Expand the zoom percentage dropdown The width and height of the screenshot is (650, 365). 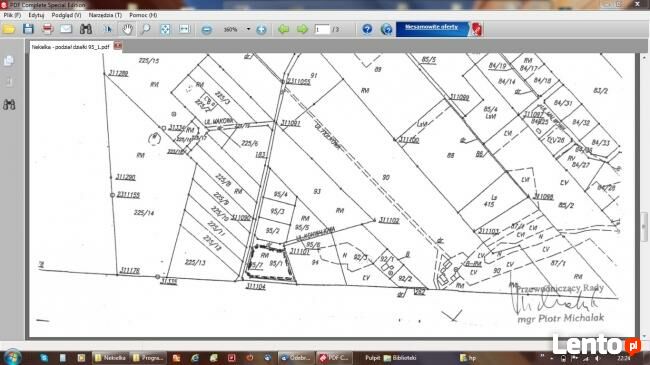click(248, 29)
